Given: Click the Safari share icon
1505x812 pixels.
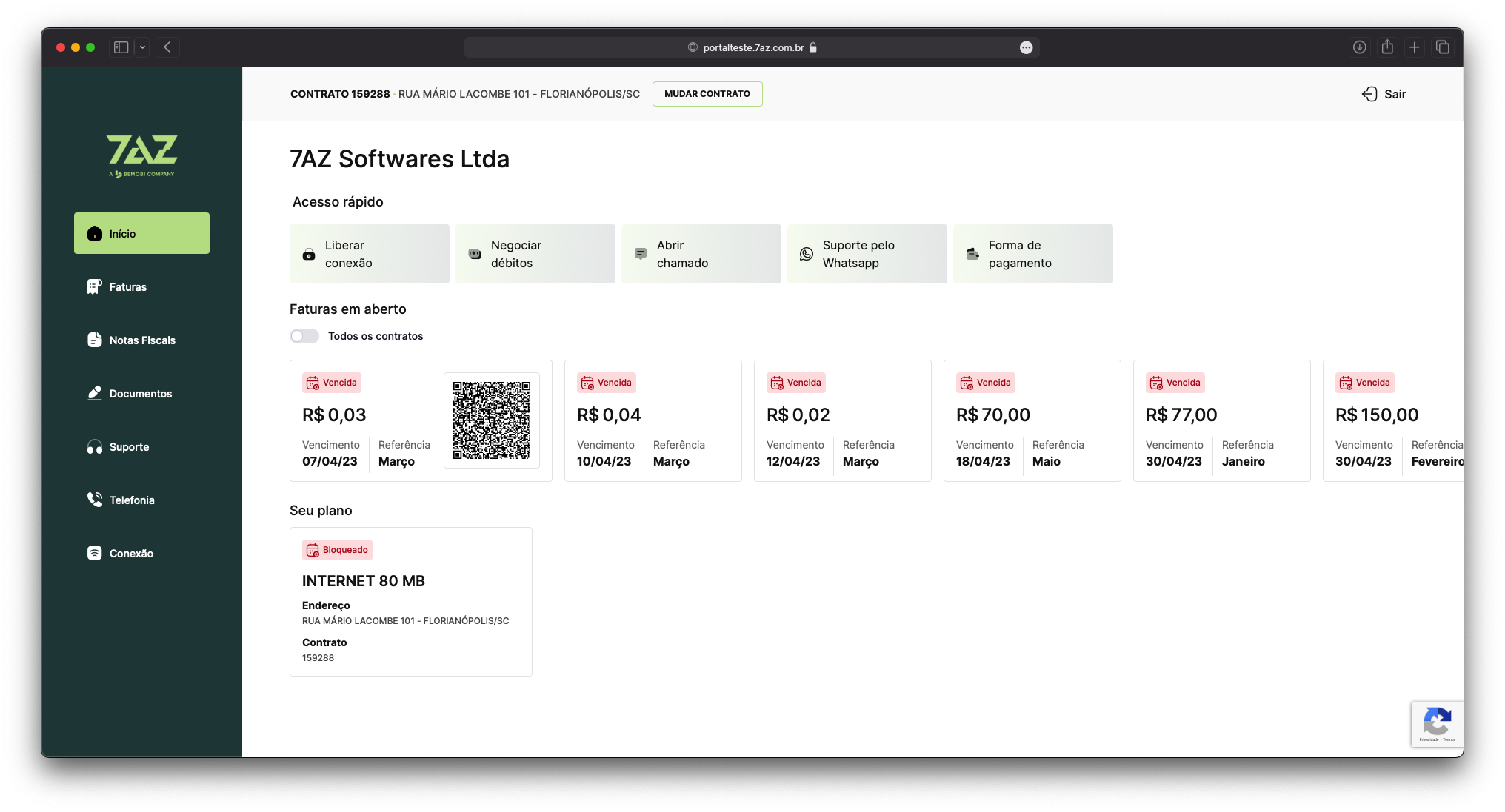Looking at the screenshot, I should (x=1387, y=47).
